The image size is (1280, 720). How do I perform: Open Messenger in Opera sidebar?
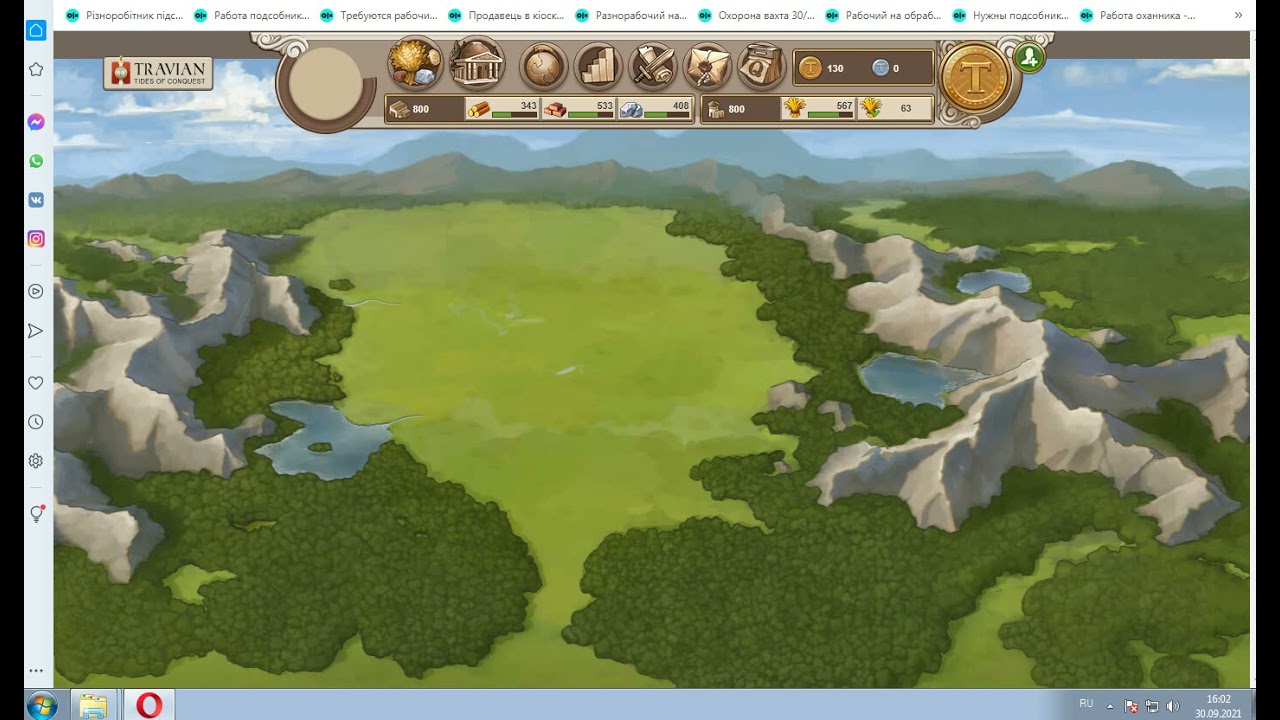point(36,122)
